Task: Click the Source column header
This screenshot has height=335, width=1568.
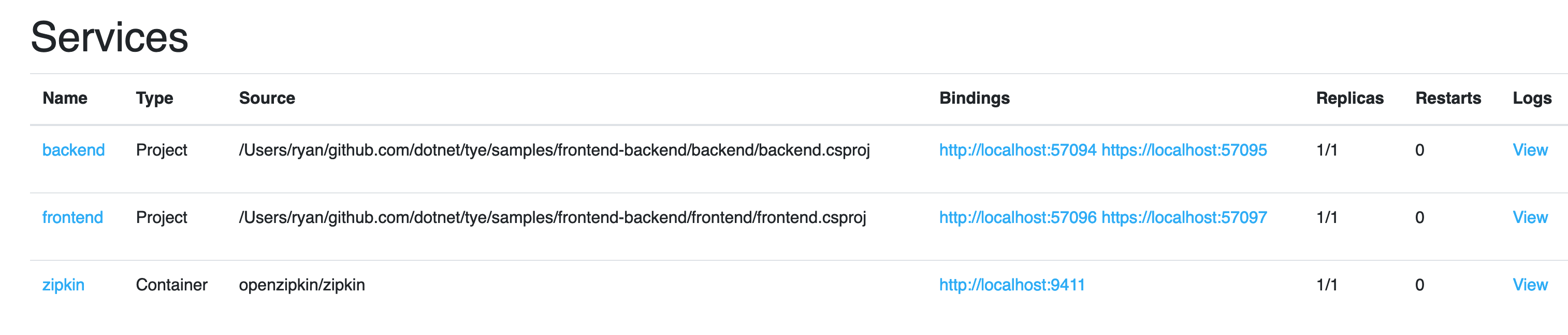Action: tap(267, 98)
